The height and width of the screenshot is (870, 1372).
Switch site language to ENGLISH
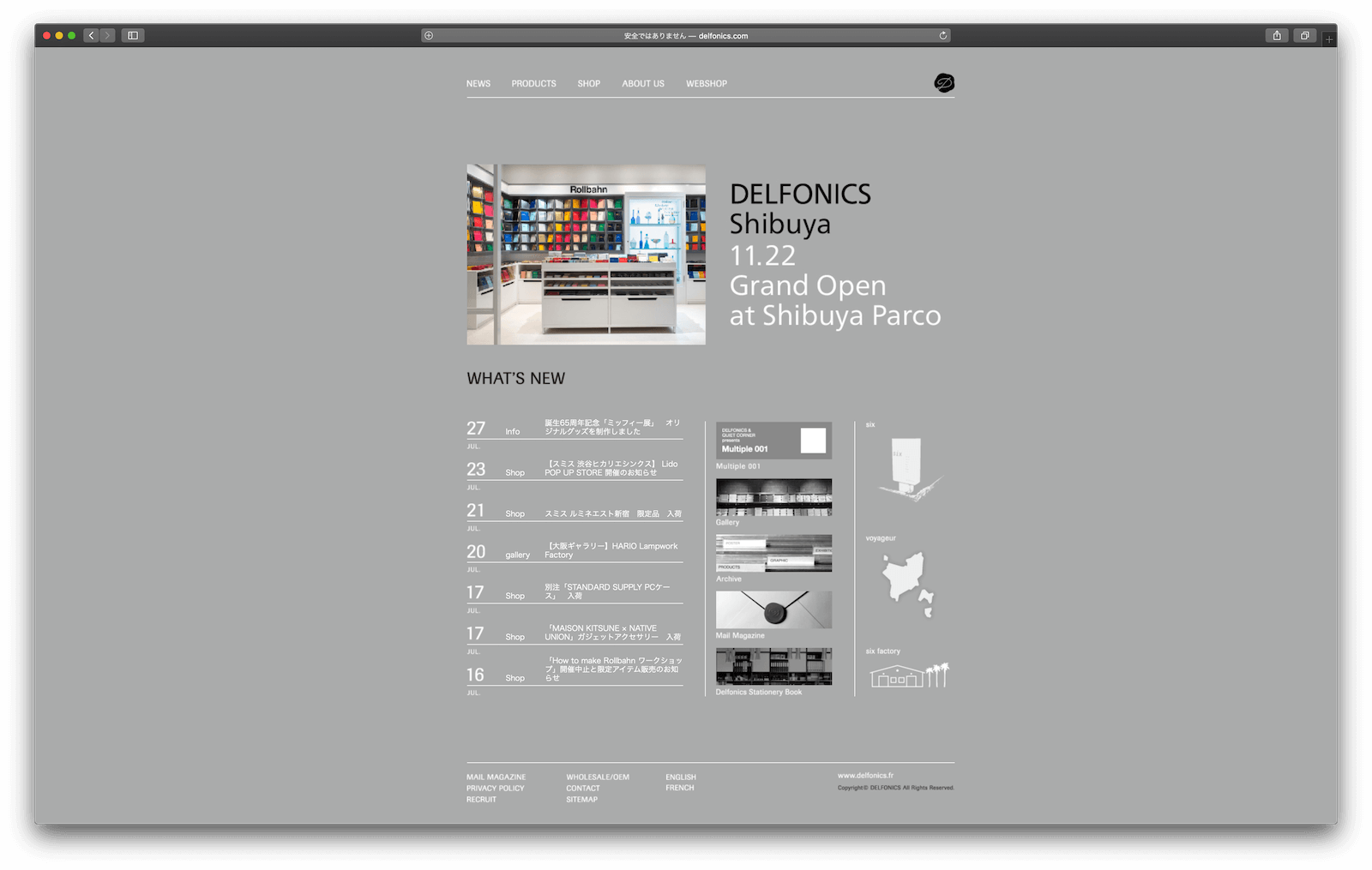(681, 777)
